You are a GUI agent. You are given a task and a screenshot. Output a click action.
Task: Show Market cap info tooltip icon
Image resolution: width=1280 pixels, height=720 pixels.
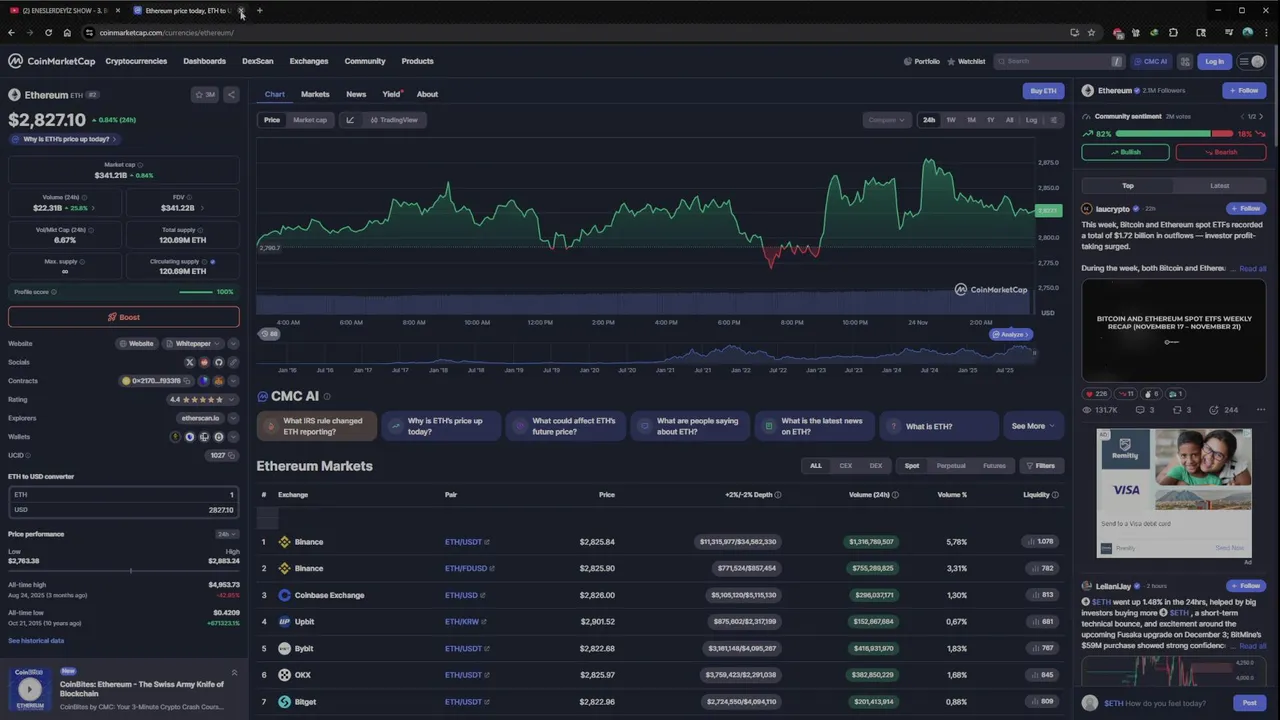140,165
